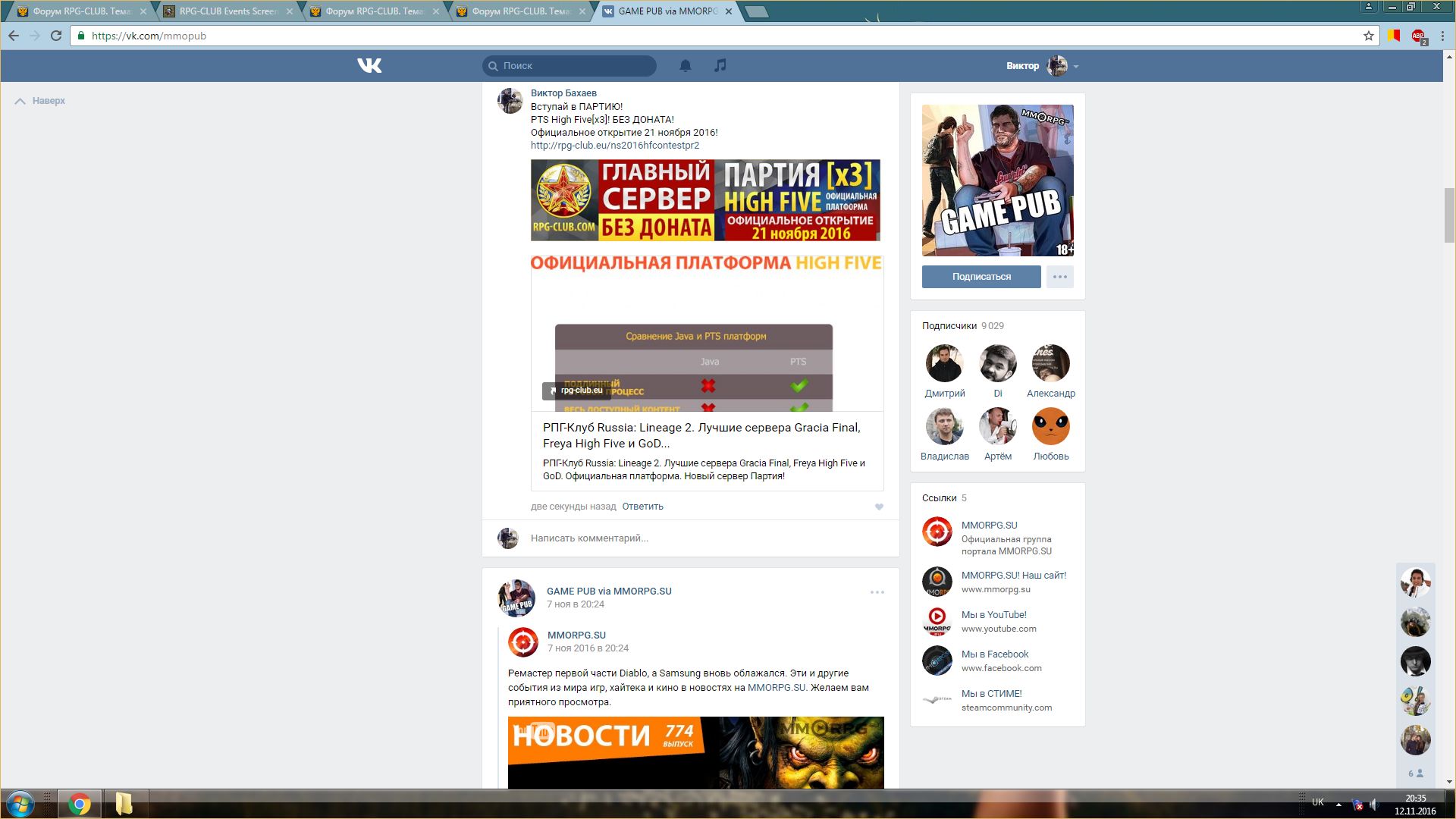Screen dimensions: 1456x819
Task: Open post options three-dot menu
Action: [877, 592]
